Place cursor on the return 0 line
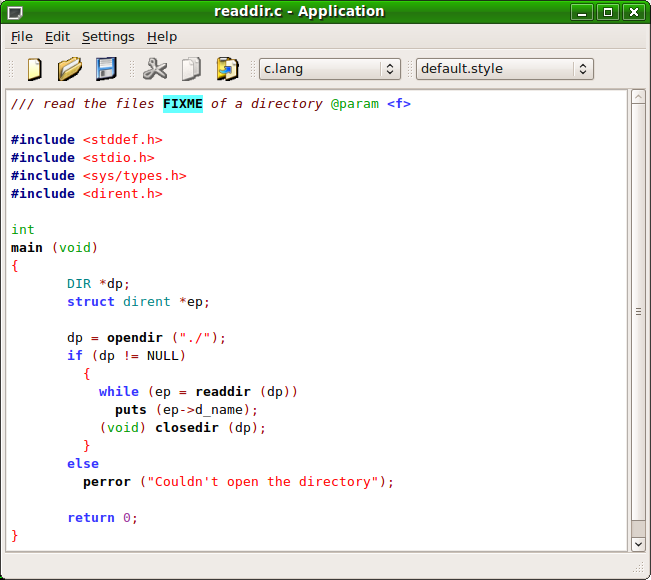This screenshot has width=651, height=580. 102,518
